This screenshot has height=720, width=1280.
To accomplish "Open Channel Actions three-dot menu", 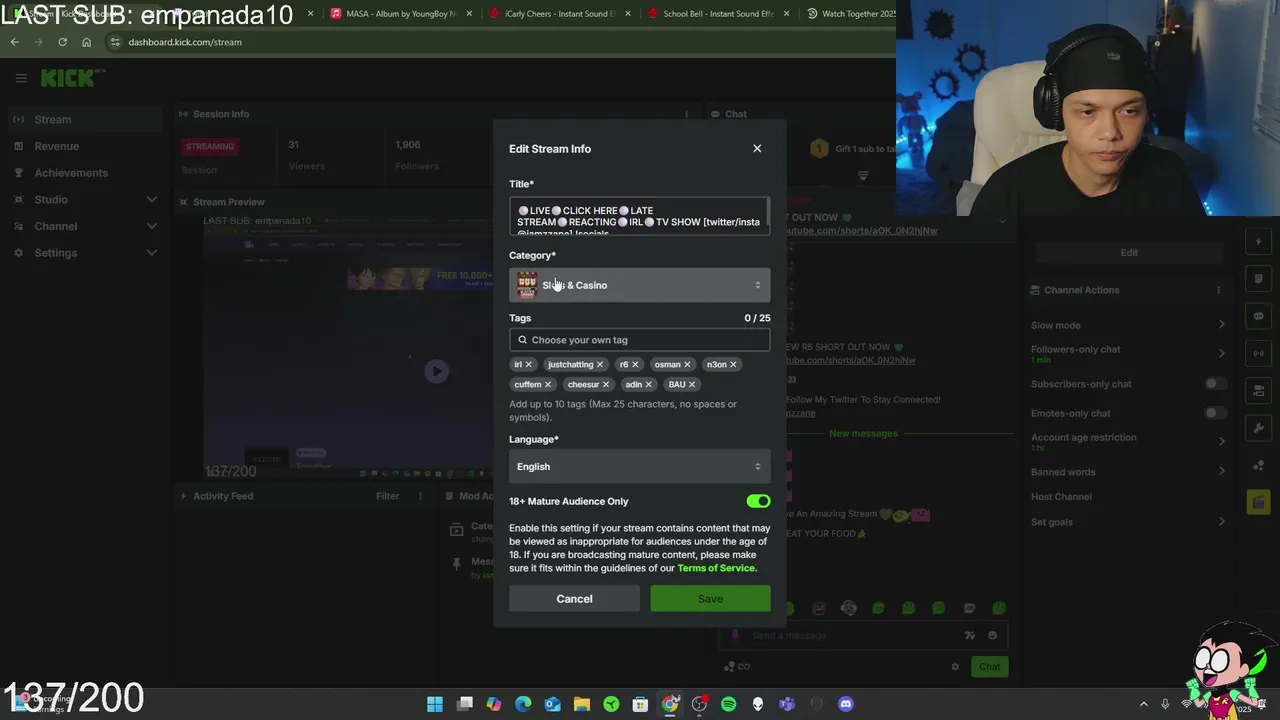I will (x=1218, y=290).
